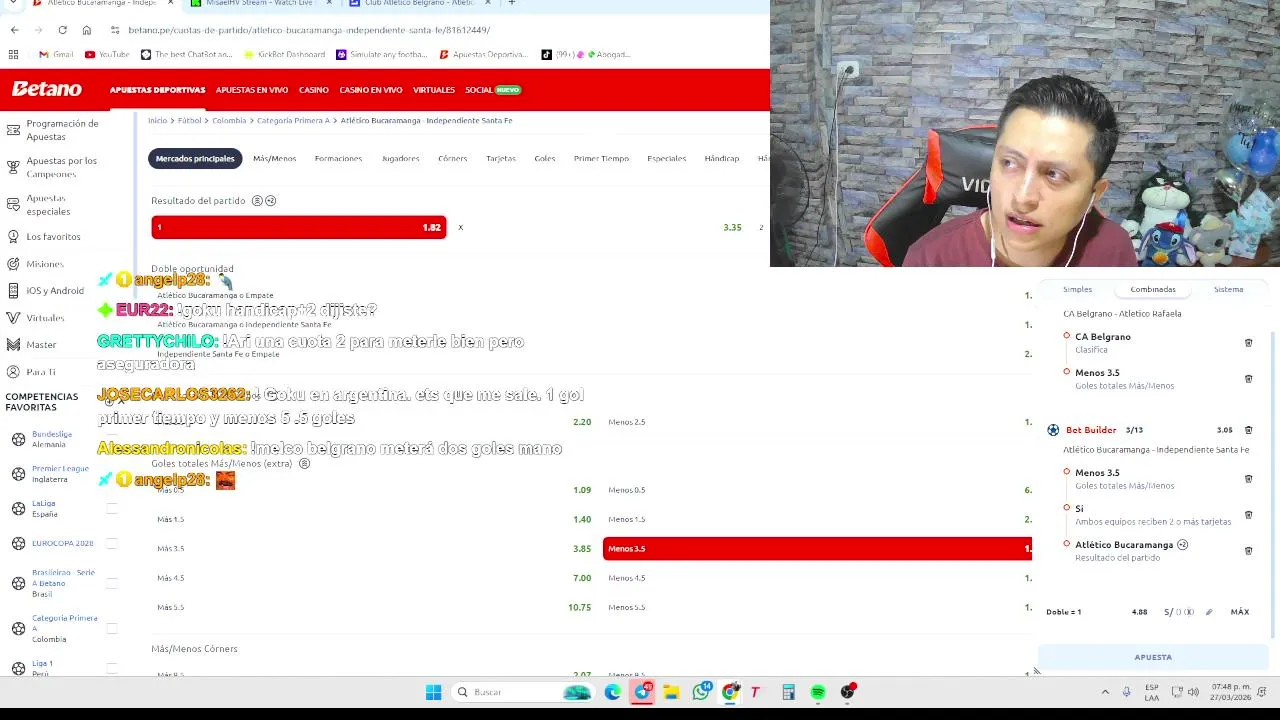The width and height of the screenshot is (1280, 720).
Task: Open OBS Studio from the taskbar
Action: click(848, 692)
